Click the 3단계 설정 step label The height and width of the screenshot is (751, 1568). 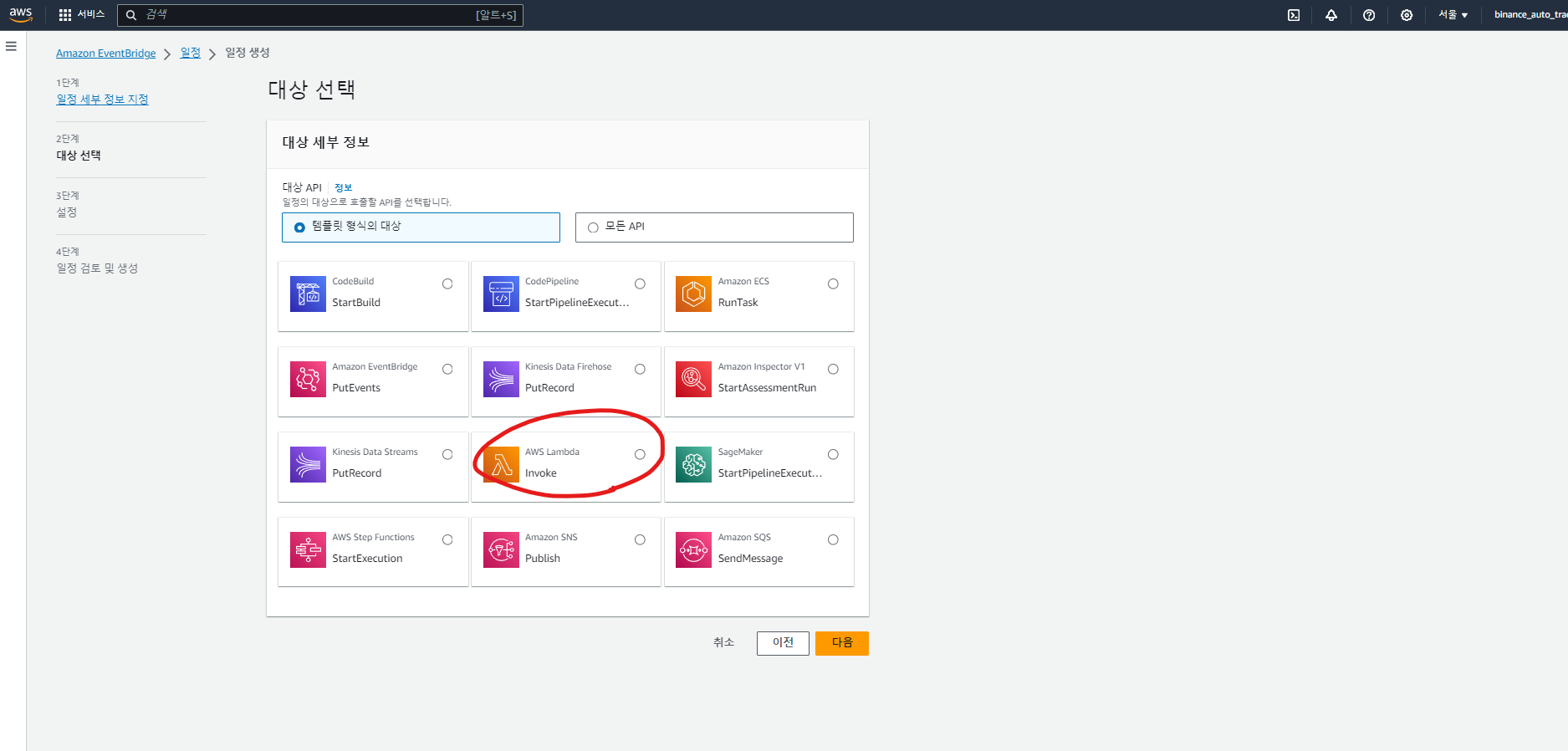[67, 212]
